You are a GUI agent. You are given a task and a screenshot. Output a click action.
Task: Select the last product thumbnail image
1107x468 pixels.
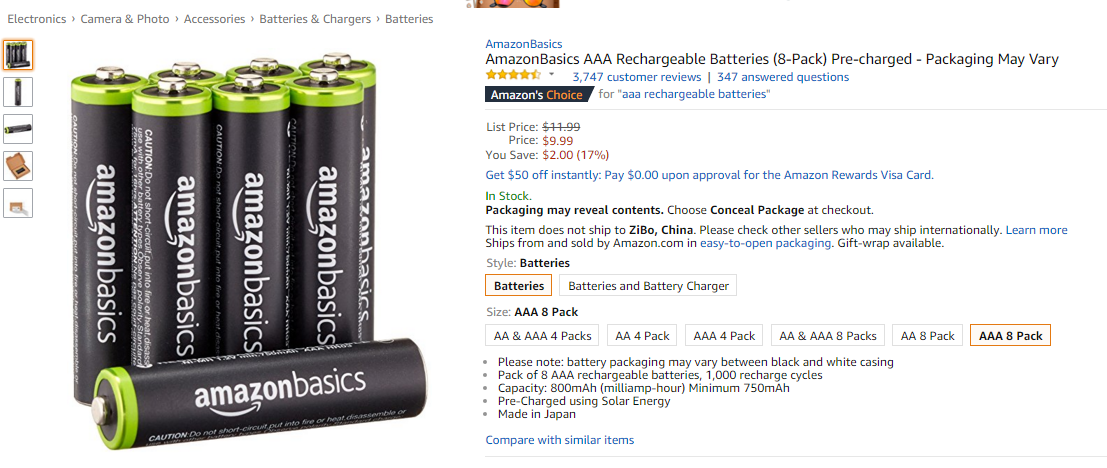18,203
